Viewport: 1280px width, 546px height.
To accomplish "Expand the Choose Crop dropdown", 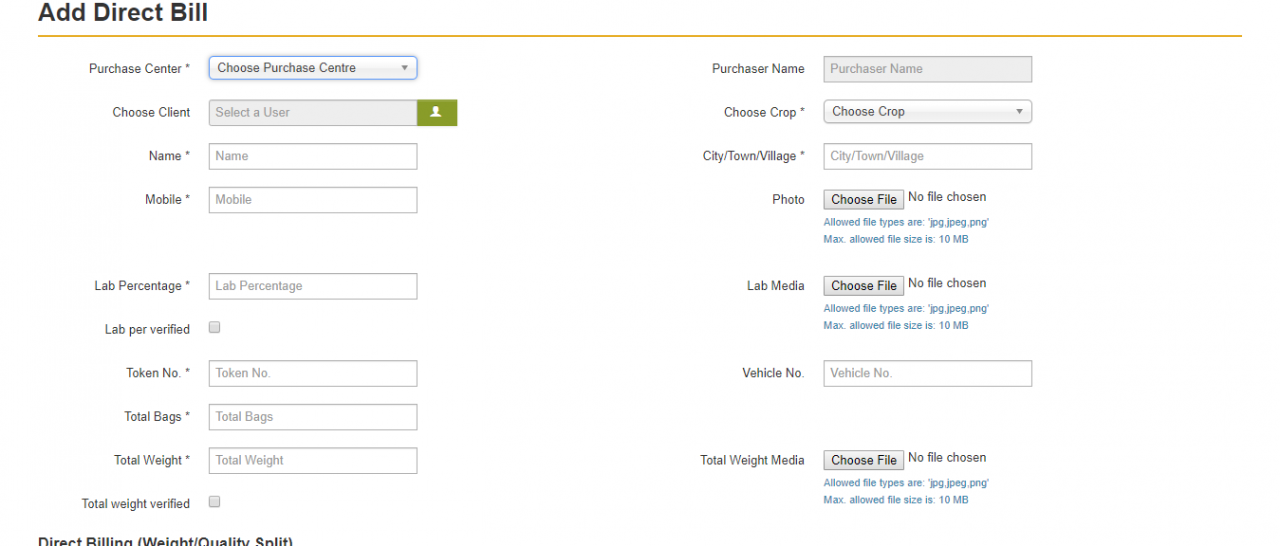I will click(x=927, y=112).
